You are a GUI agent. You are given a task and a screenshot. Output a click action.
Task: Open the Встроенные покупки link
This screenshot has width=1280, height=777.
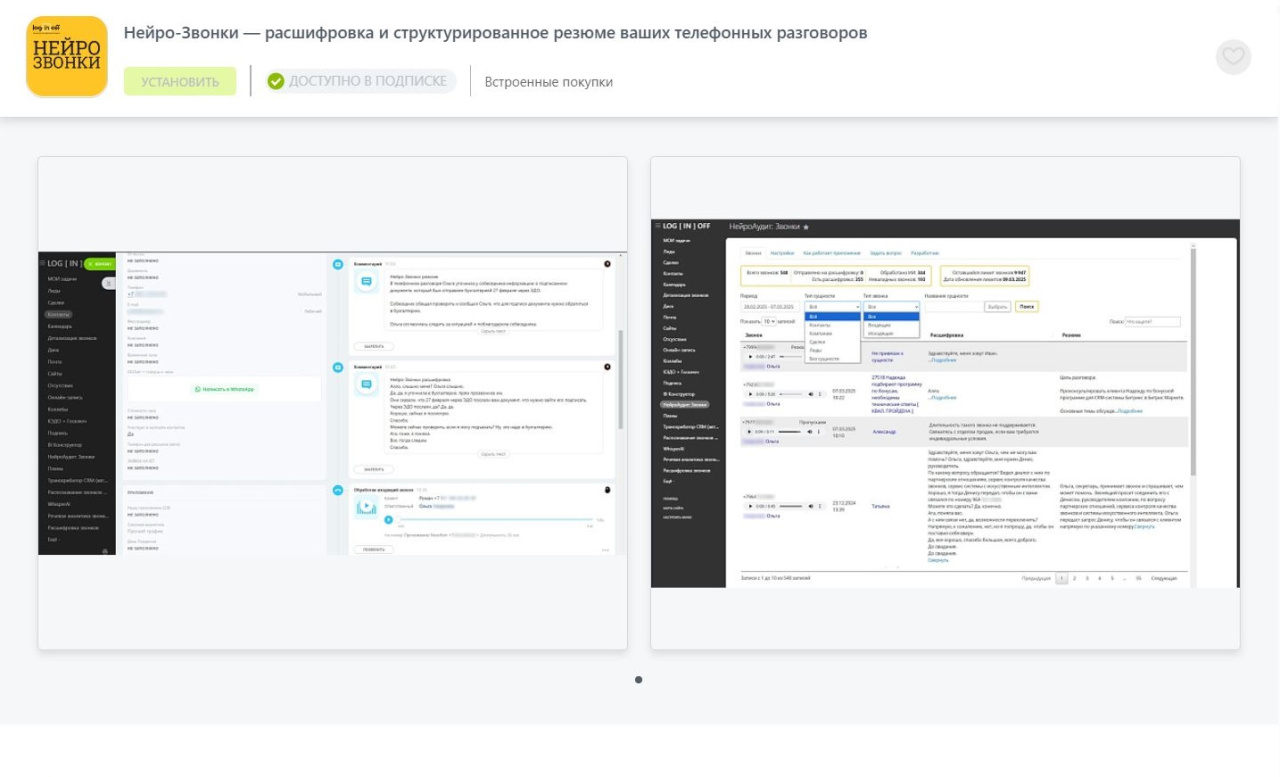click(x=549, y=82)
